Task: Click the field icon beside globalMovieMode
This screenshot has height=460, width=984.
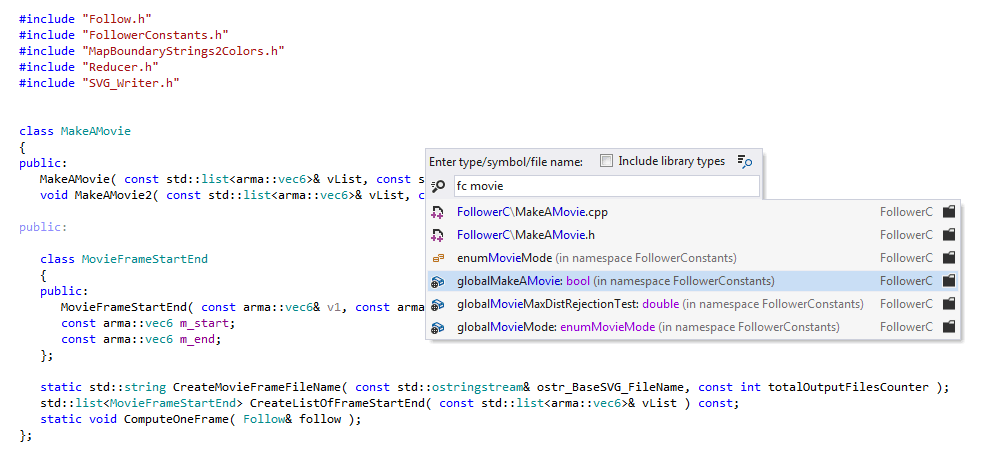Action: (438, 327)
